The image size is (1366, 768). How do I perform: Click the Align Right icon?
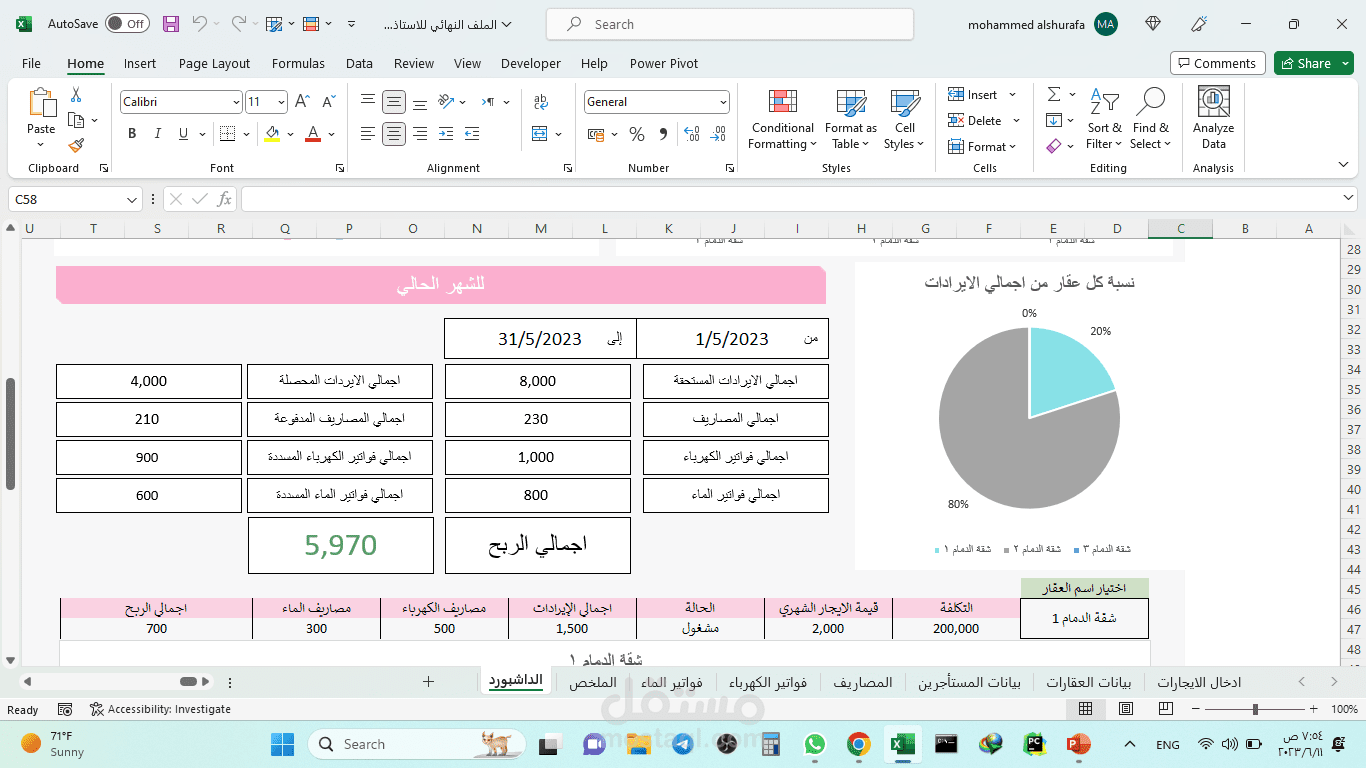coord(419,134)
